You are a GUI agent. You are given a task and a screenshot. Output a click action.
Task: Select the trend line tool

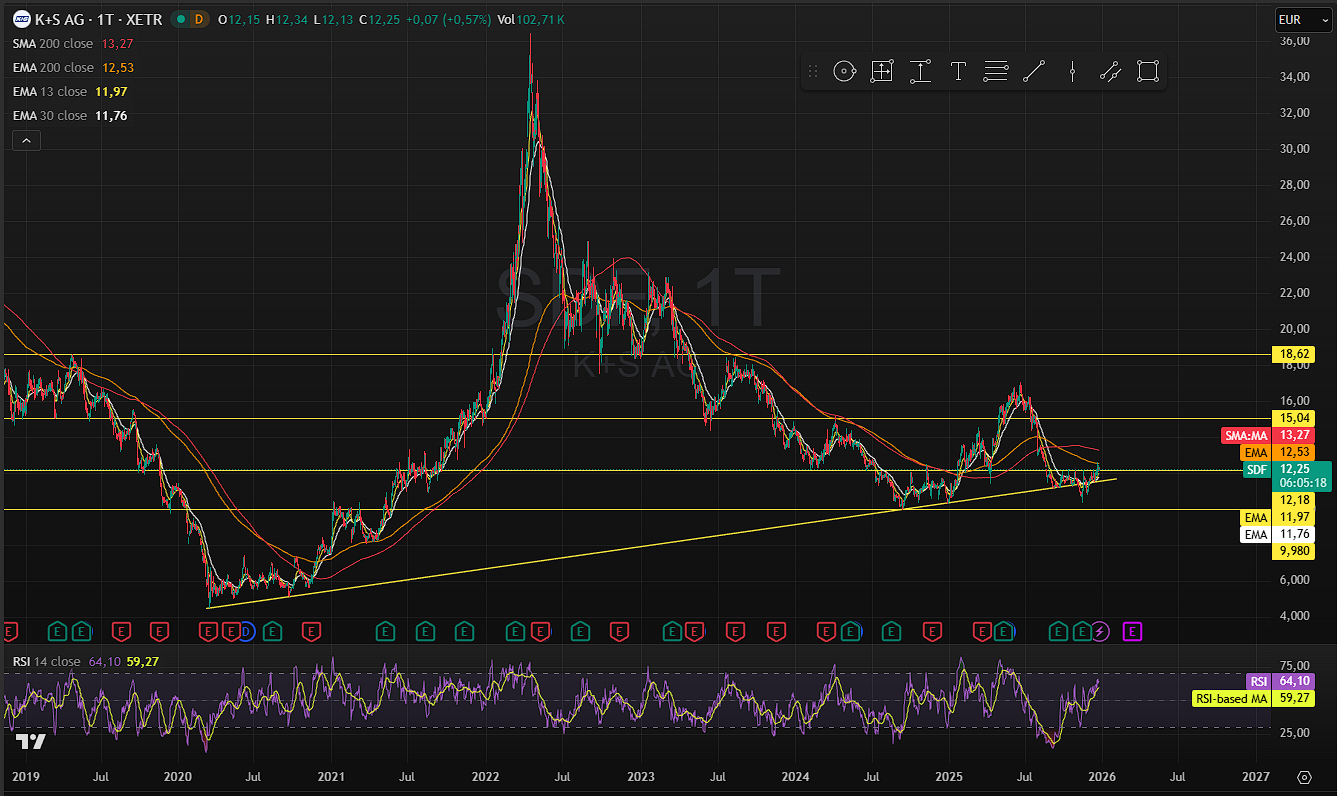[1034, 71]
